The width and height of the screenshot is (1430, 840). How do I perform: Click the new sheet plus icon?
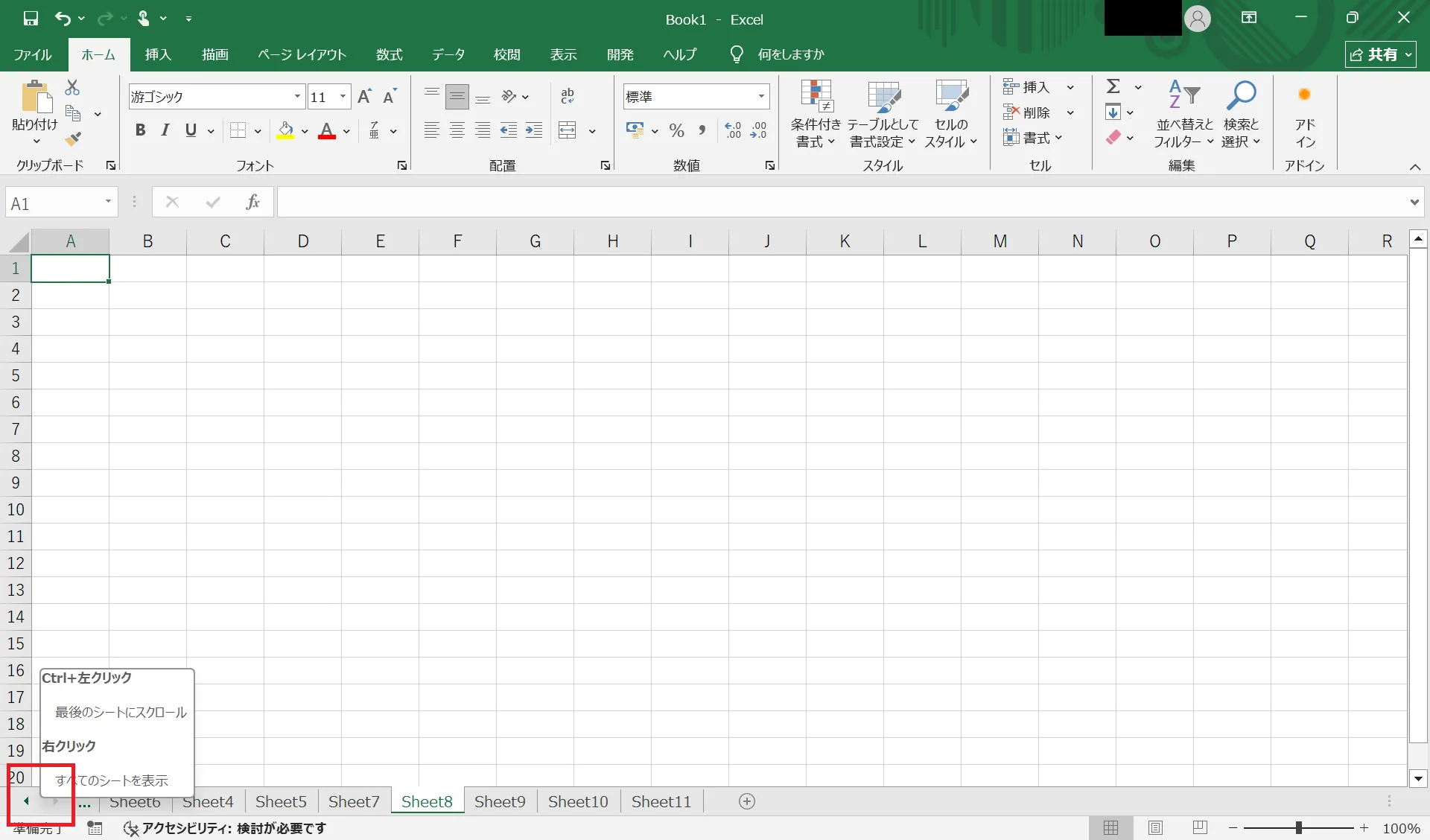(747, 801)
